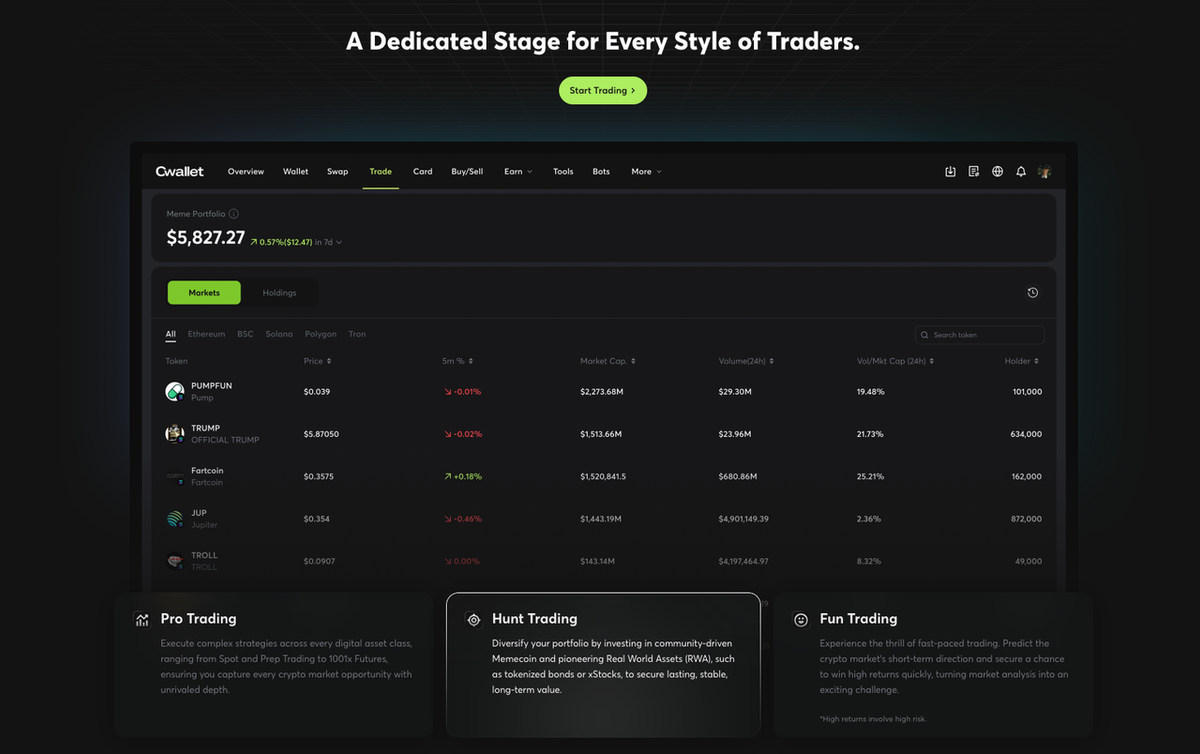
Task: Sort by Vol/Mkt Cap (24h) column
Action: click(x=895, y=361)
